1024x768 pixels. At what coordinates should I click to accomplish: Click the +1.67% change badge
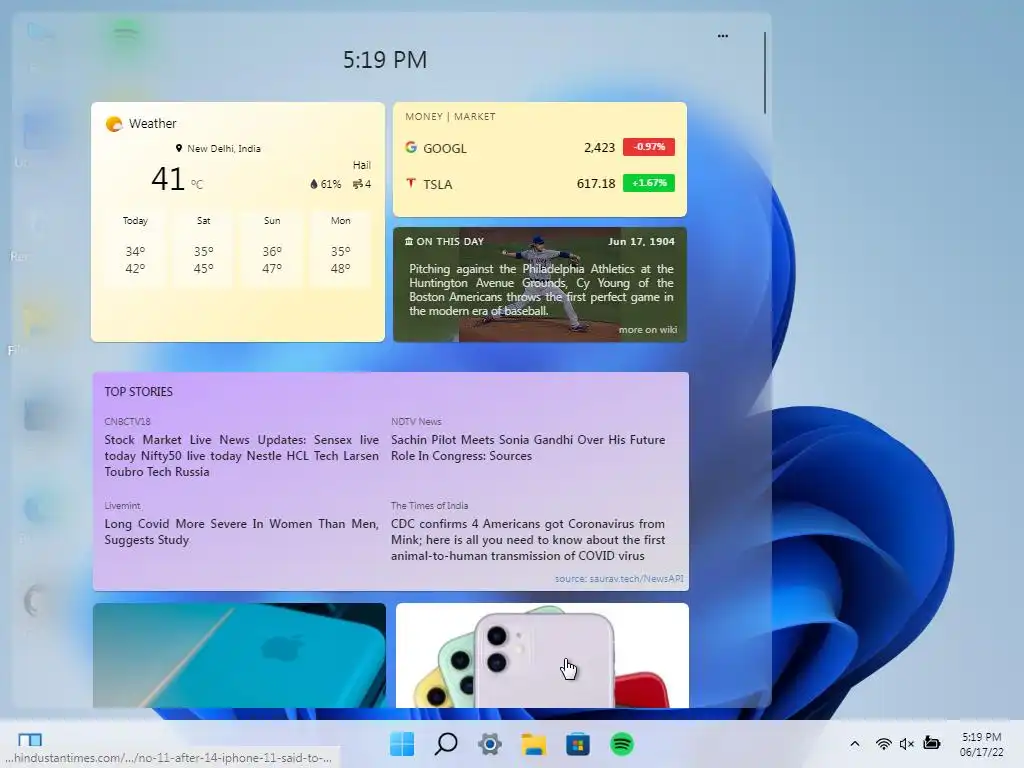[x=648, y=183]
